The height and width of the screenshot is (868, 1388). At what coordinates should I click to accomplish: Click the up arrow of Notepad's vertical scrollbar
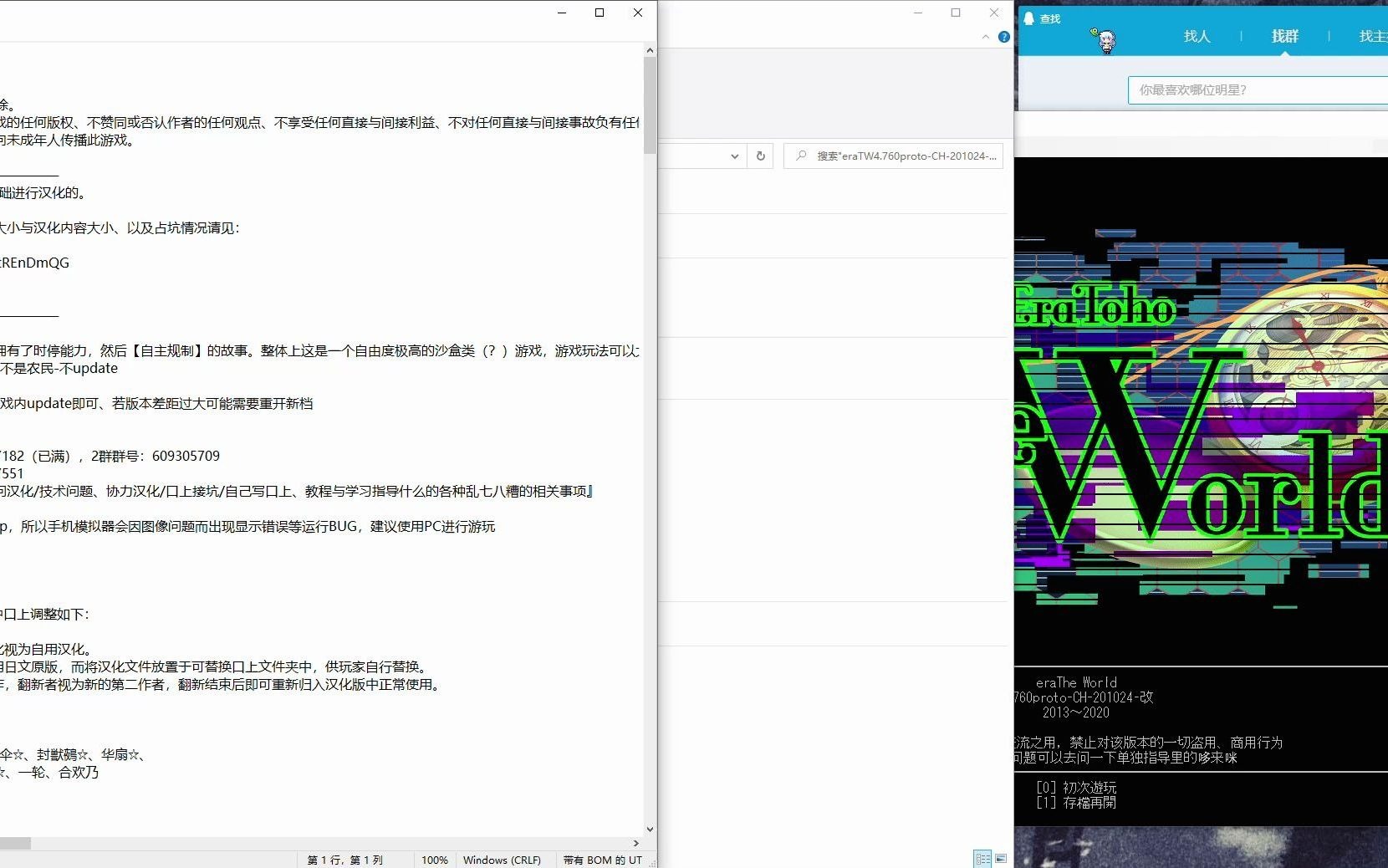[650, 50]
